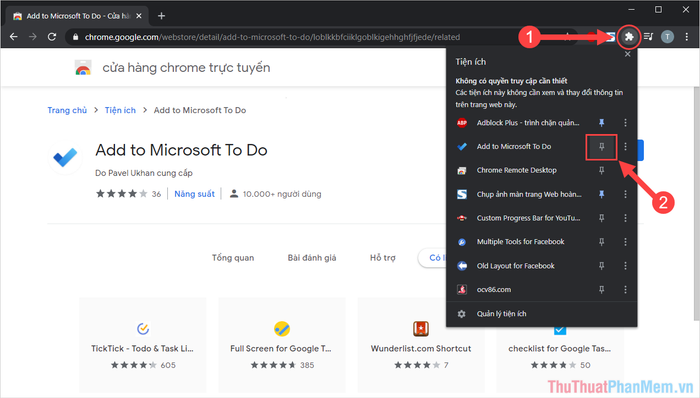Open the TickTick related extension card

tap(142, 344)
